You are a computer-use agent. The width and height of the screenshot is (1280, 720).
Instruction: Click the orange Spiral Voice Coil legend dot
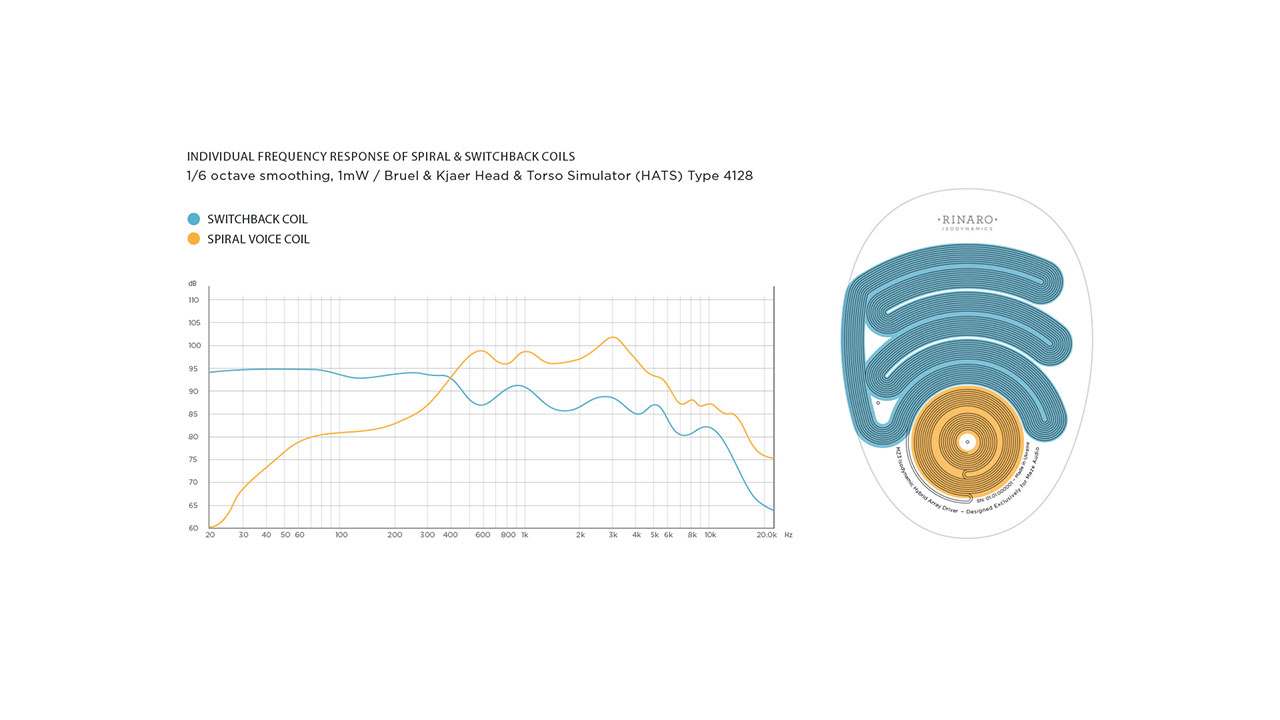pyautogui.click(x=193, y=239)
